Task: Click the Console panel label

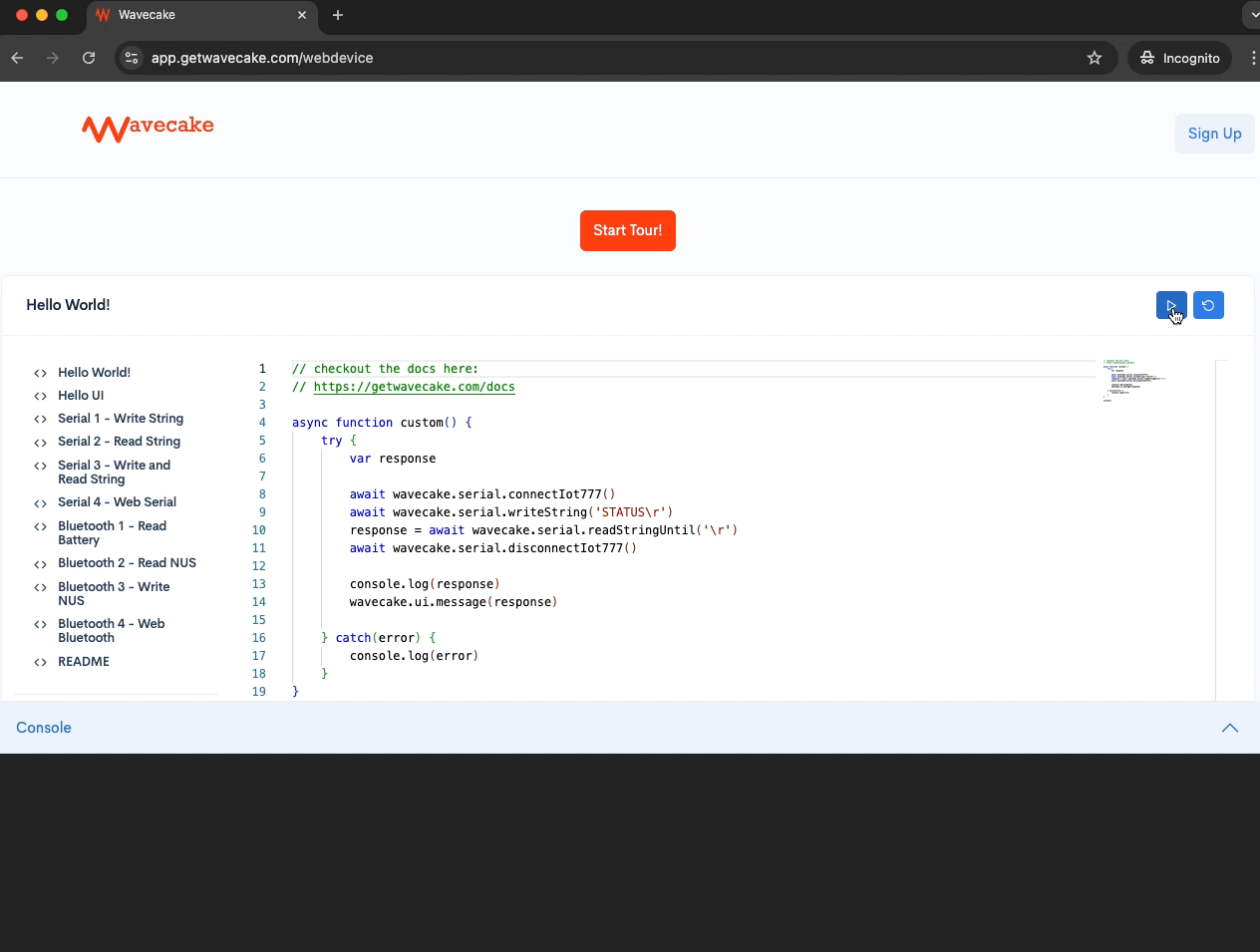Action: coord(44,728)
